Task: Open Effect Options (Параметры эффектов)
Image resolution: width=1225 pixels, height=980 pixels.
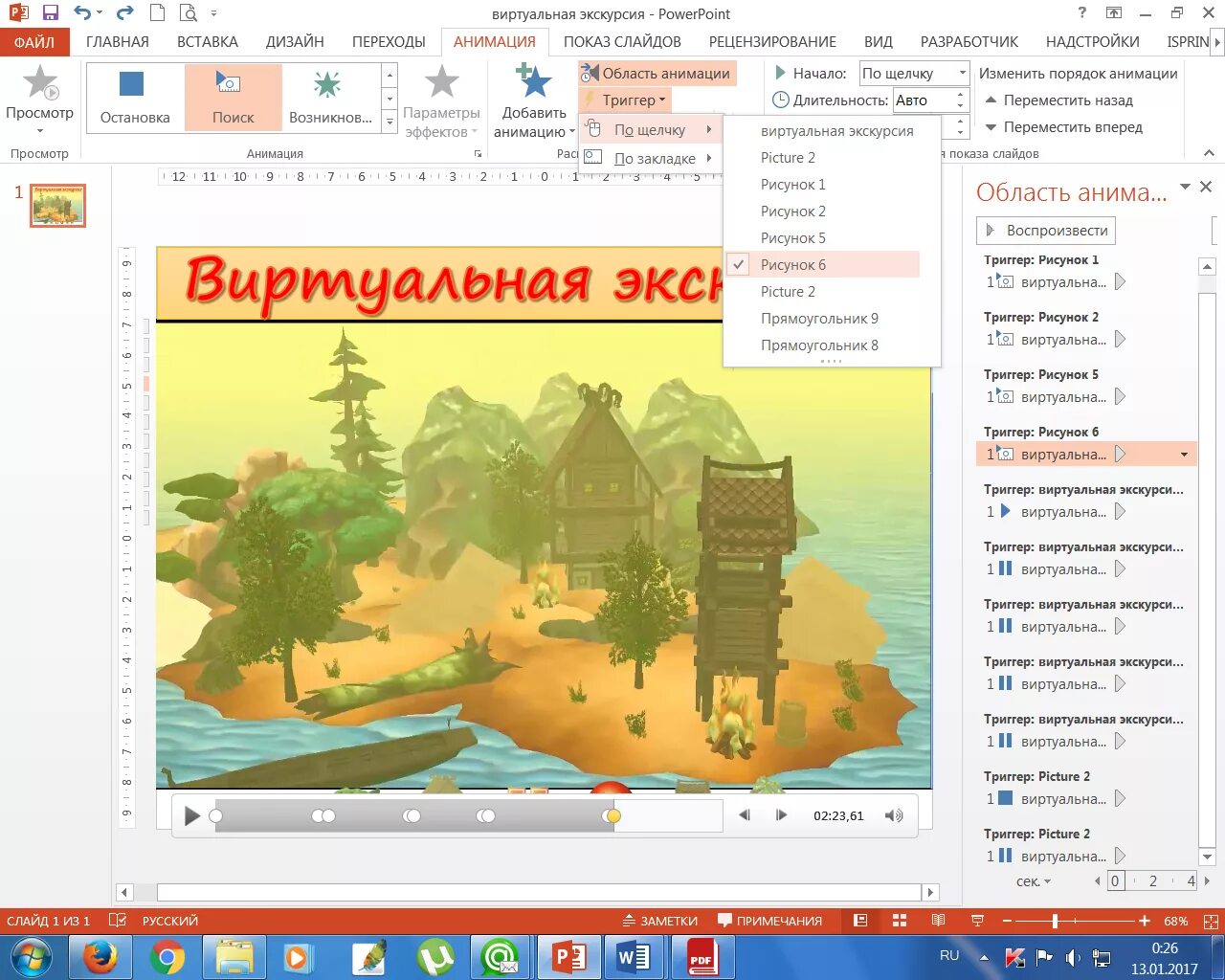Action: click(441, 102)
